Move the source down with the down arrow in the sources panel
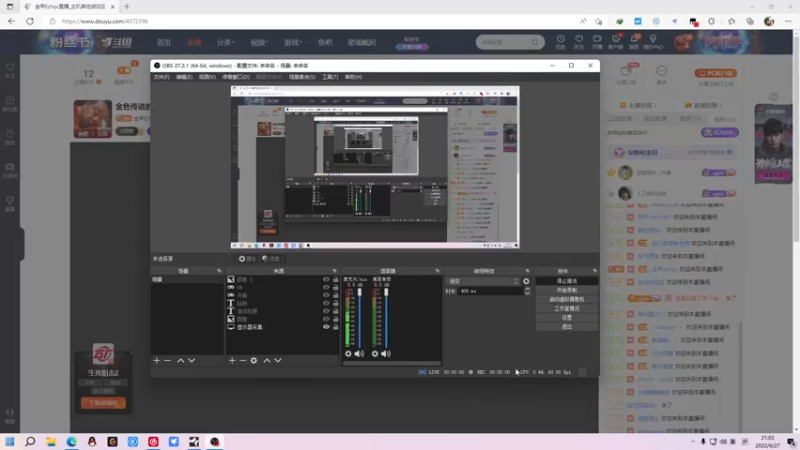The image size is (800, 450). [278, 360]
